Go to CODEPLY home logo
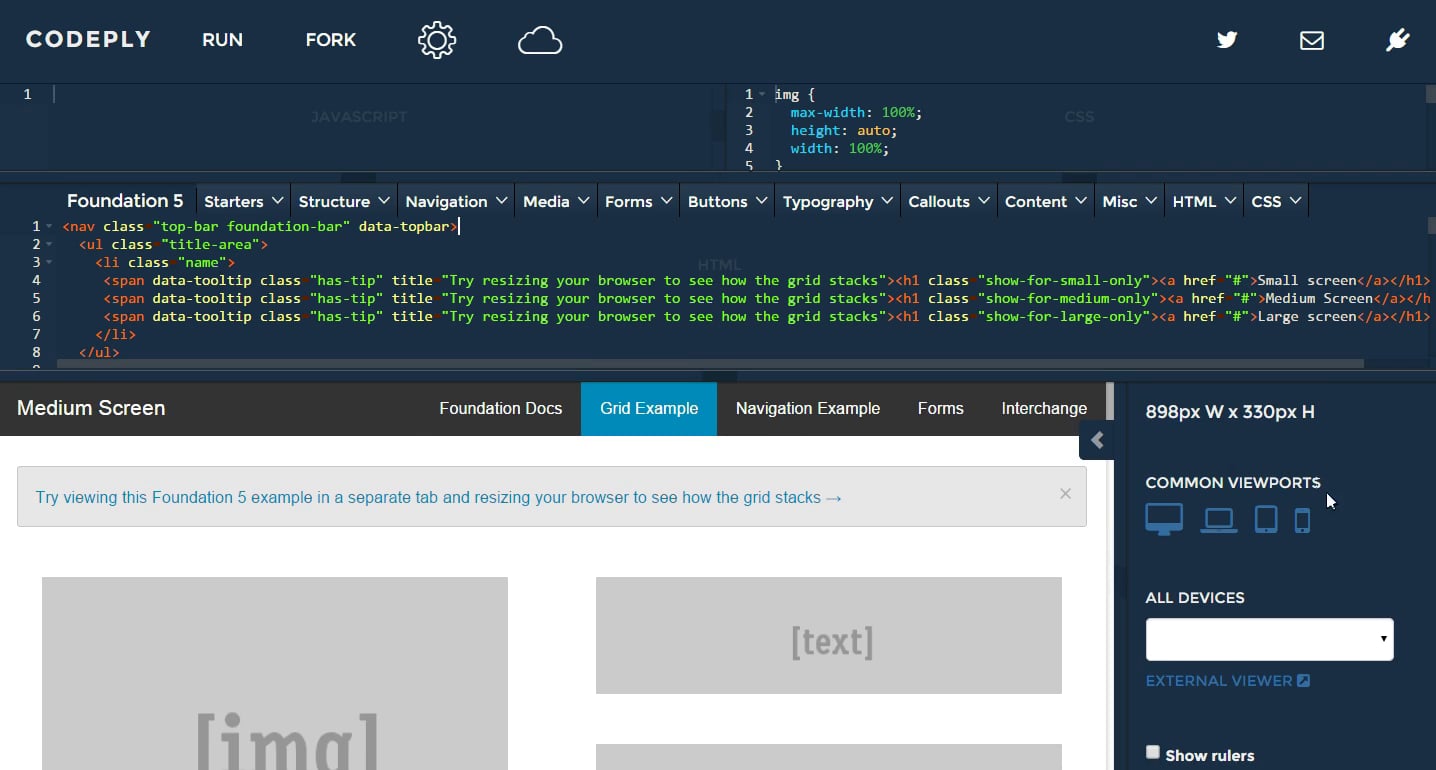Screen dimensions: 1436x770 click(x=88, y=40)
